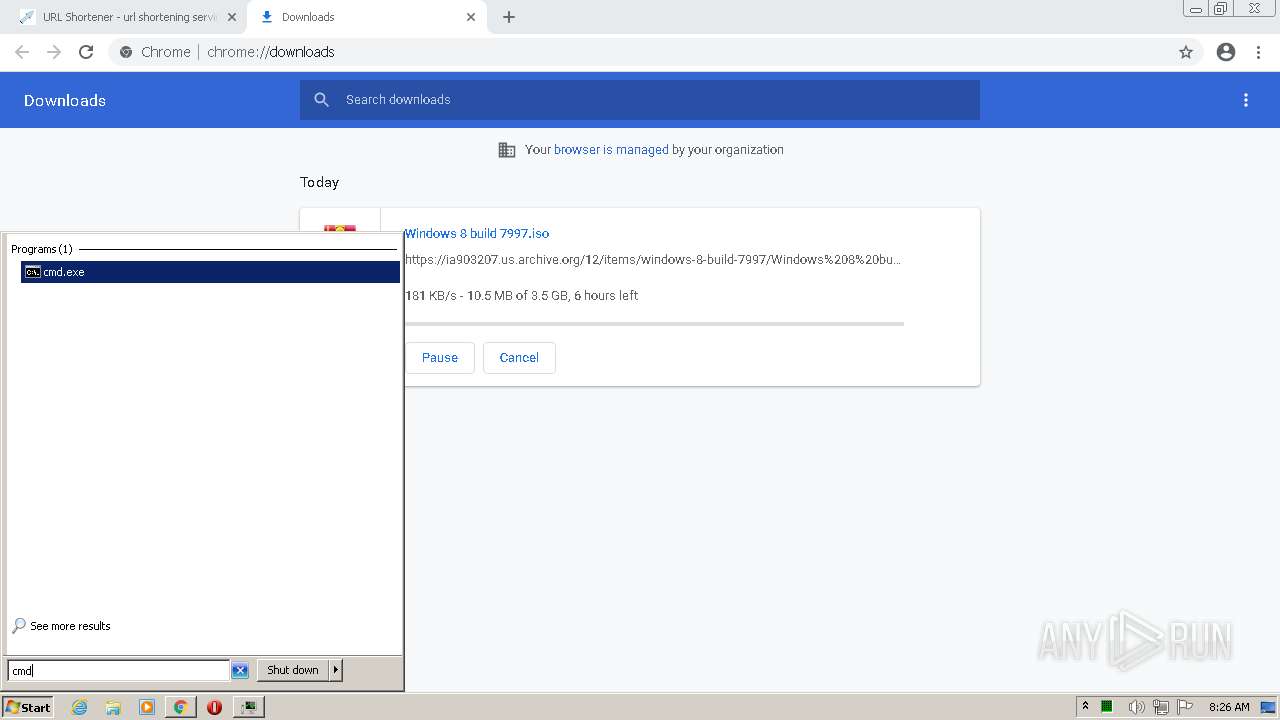This screenshot has height=720, width=1280.
Task: Open the 'browser is managed' link
Action: 611,150
